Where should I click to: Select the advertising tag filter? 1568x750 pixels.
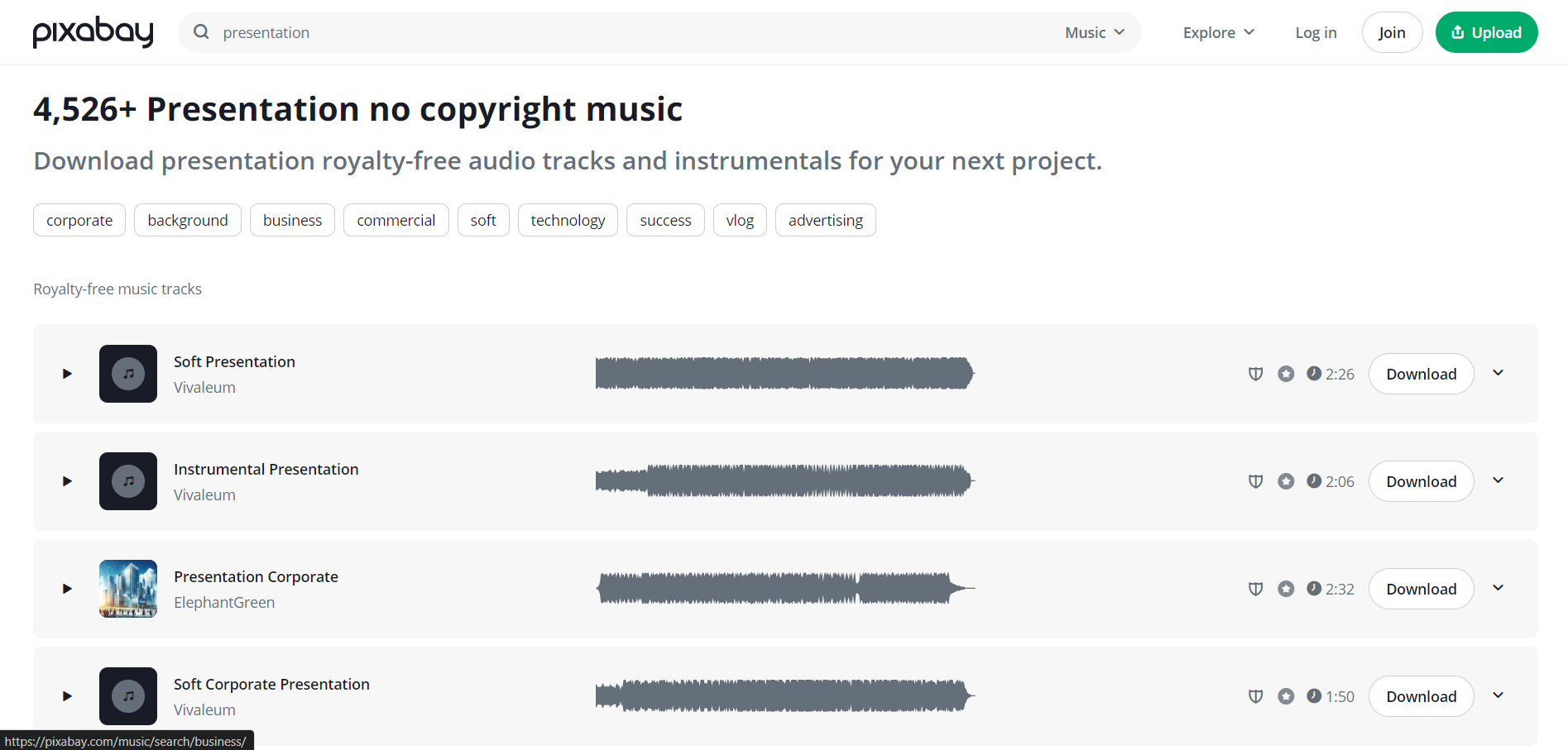(825, 220)
